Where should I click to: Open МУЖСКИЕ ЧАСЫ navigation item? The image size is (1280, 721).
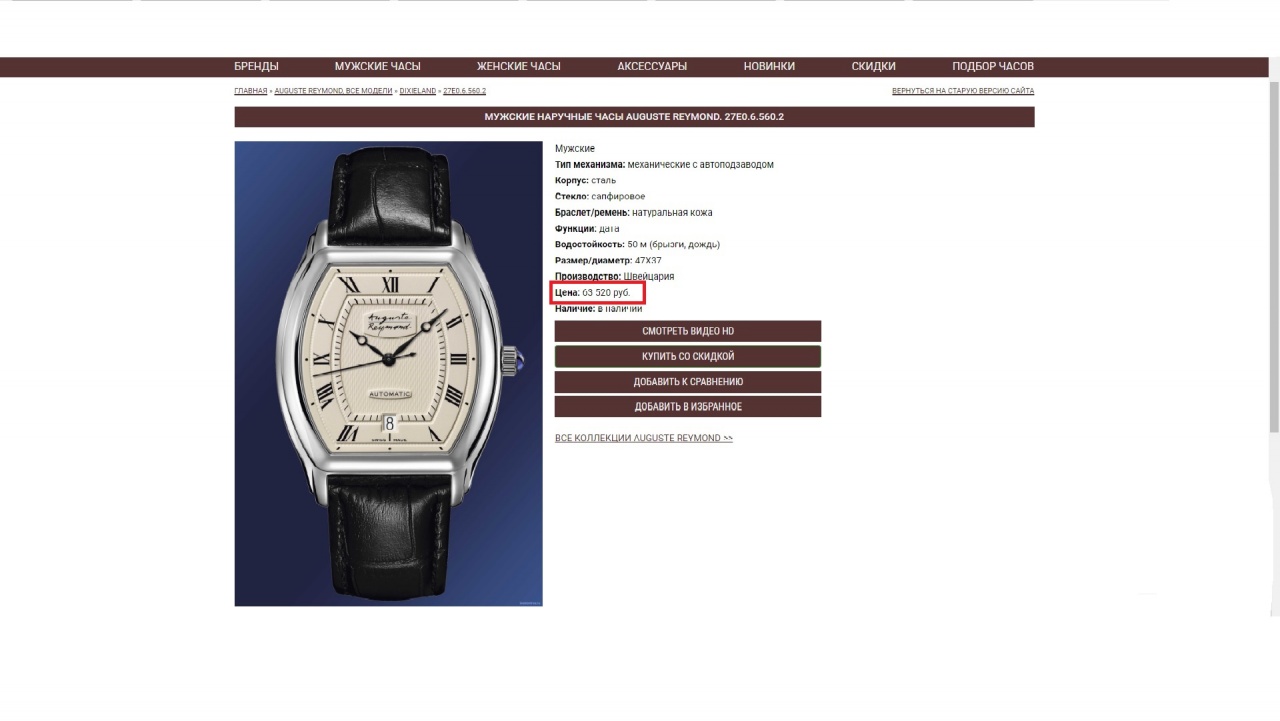[377, 66]
